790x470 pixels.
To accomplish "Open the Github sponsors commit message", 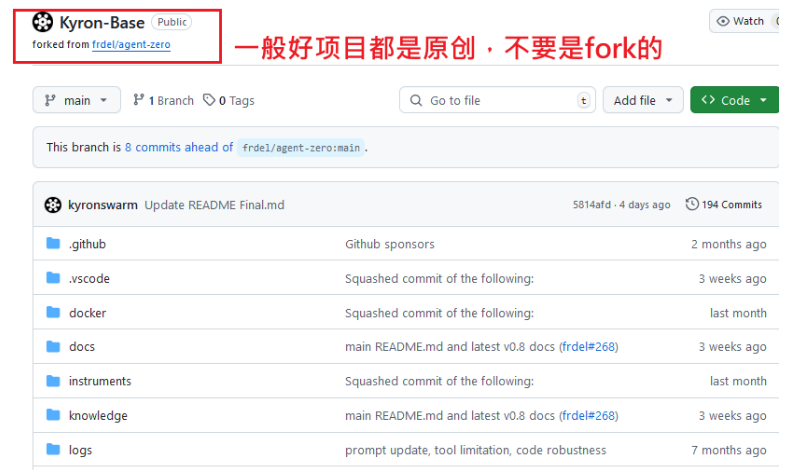I will coord(389,244).
